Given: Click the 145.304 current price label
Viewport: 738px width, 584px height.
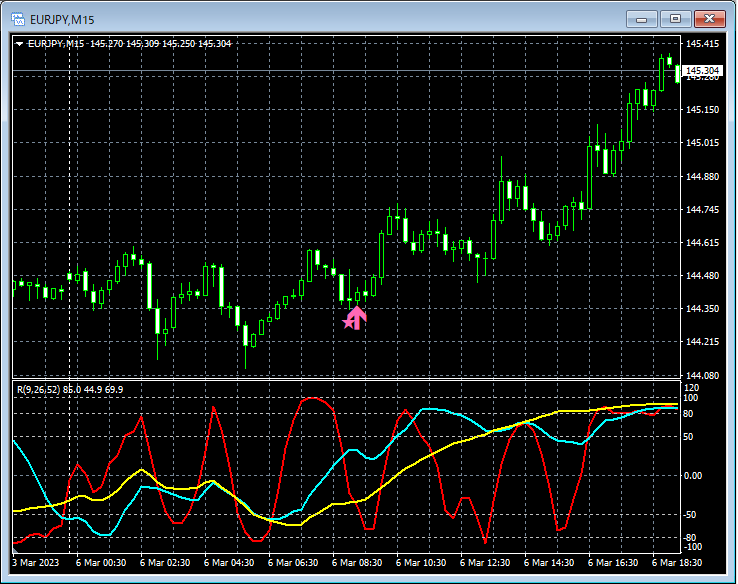Looking at the screenshot, I should click(702, 71).
